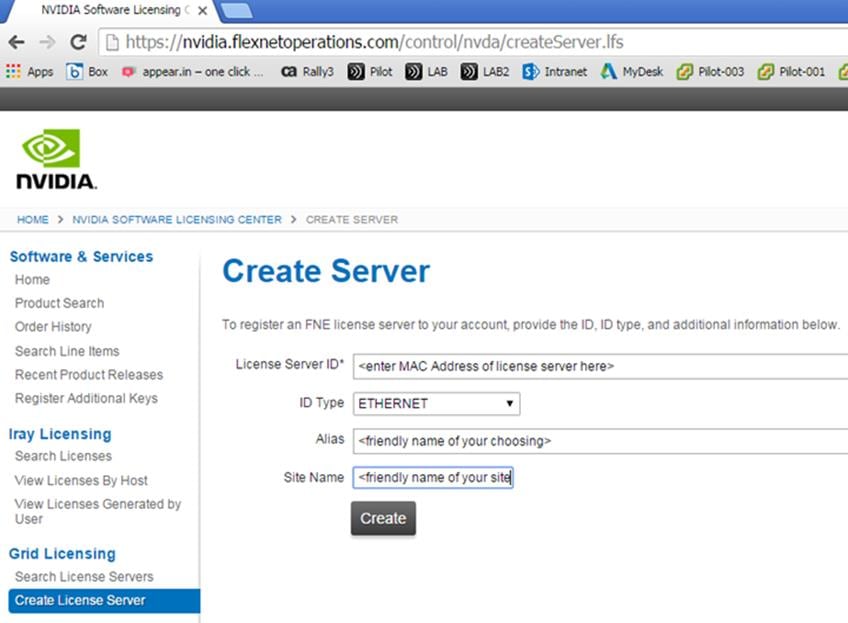
Task: Open the Pilot bookmark
Action: pyautogui.click(x=370, y=71)
